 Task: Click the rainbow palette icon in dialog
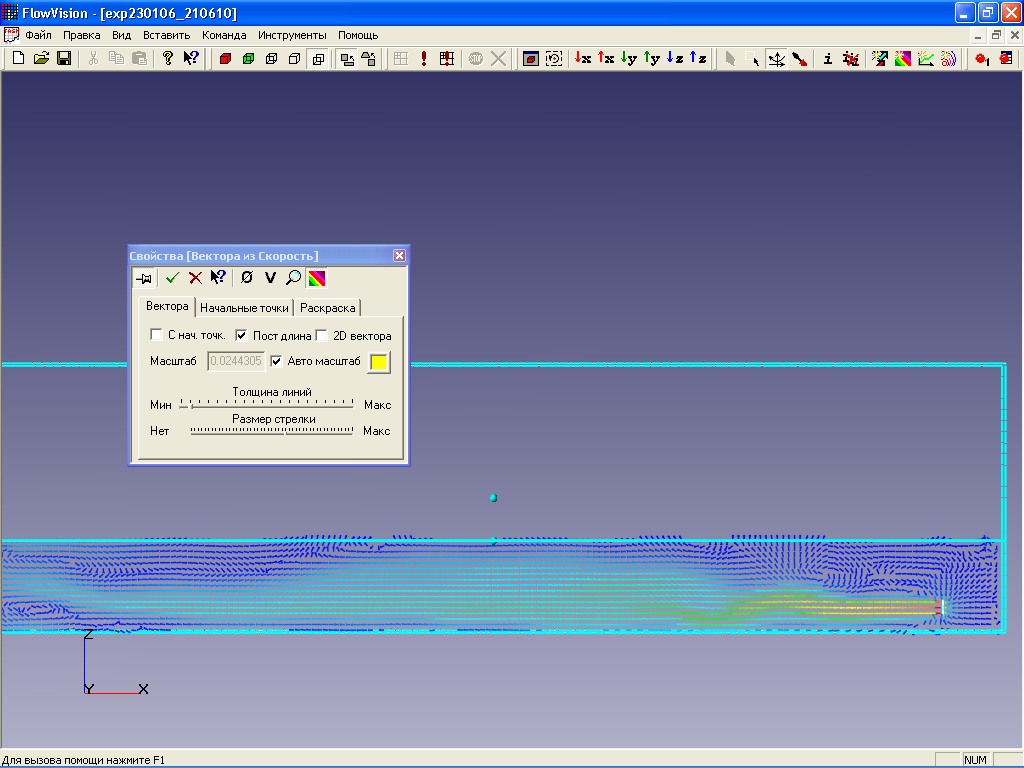[317, 278]
